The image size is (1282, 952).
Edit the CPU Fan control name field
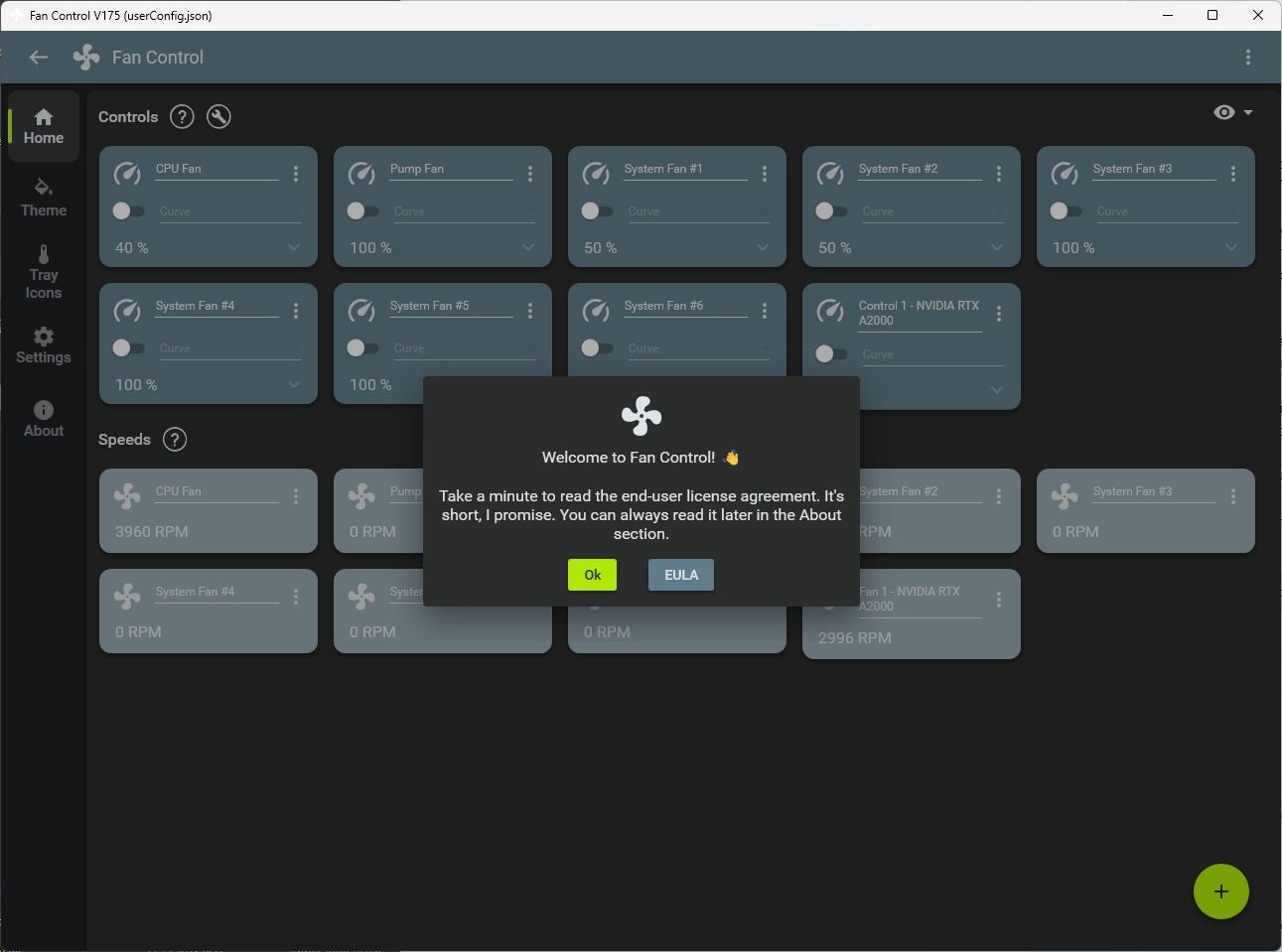[217, 169]
